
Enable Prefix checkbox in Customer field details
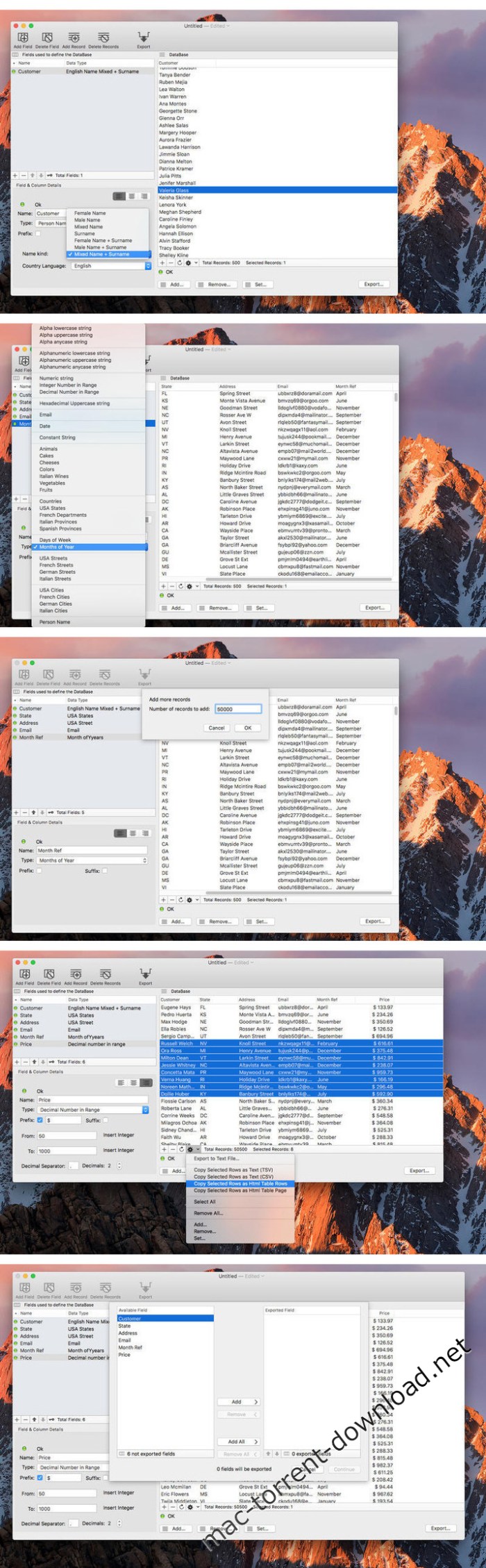37,233
